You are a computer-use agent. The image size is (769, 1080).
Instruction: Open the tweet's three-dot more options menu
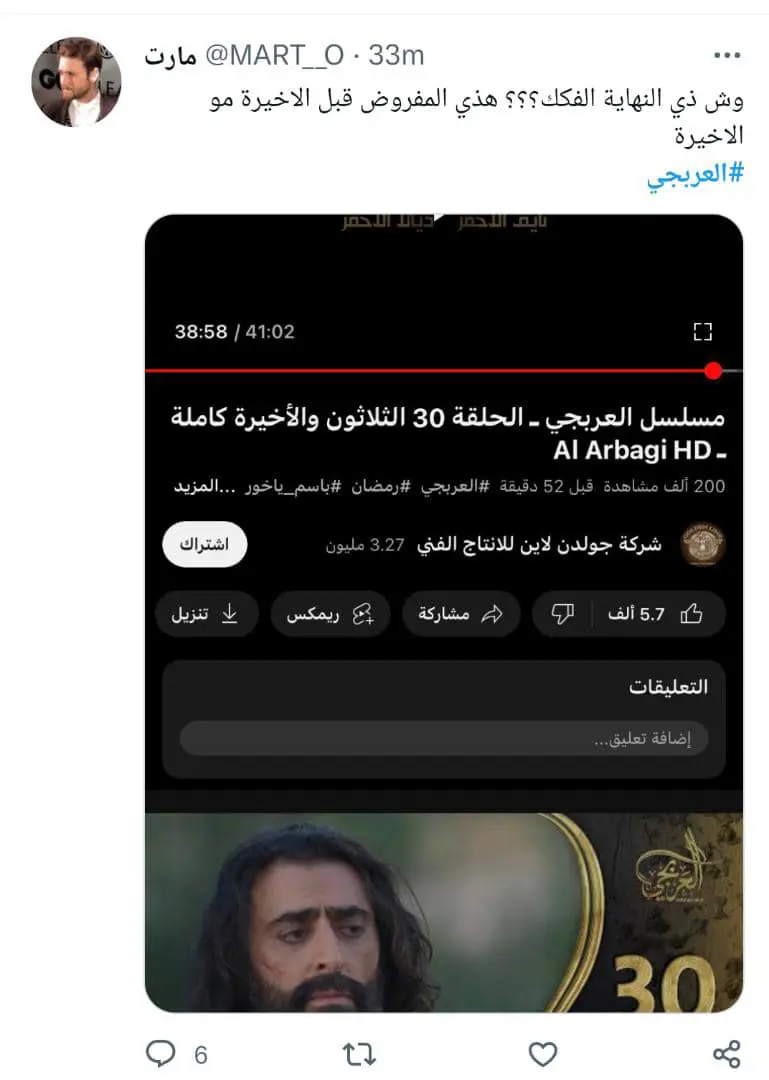727,55
